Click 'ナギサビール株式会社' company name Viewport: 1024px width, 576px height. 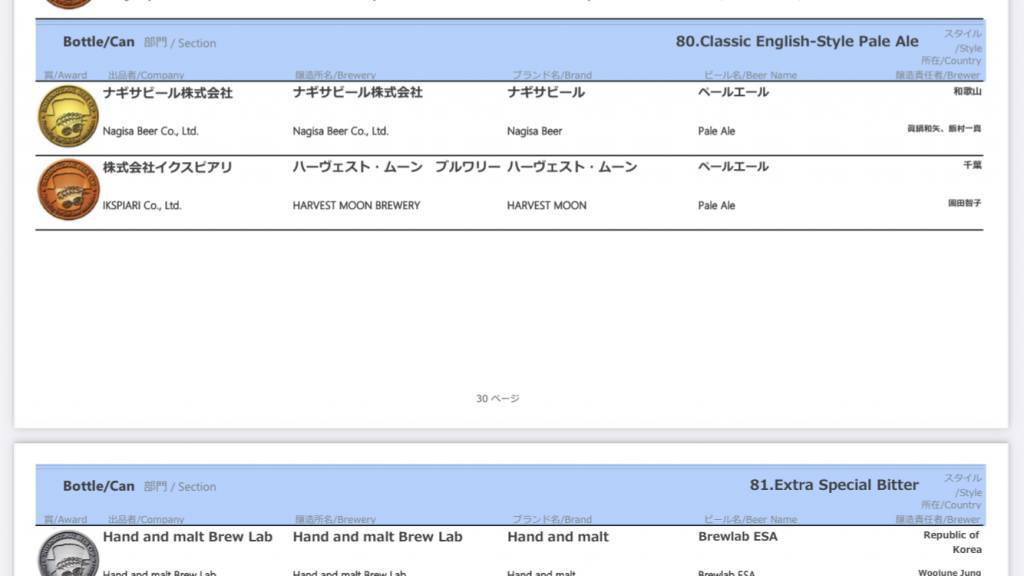pyautogui.click(x=167, y=93)
